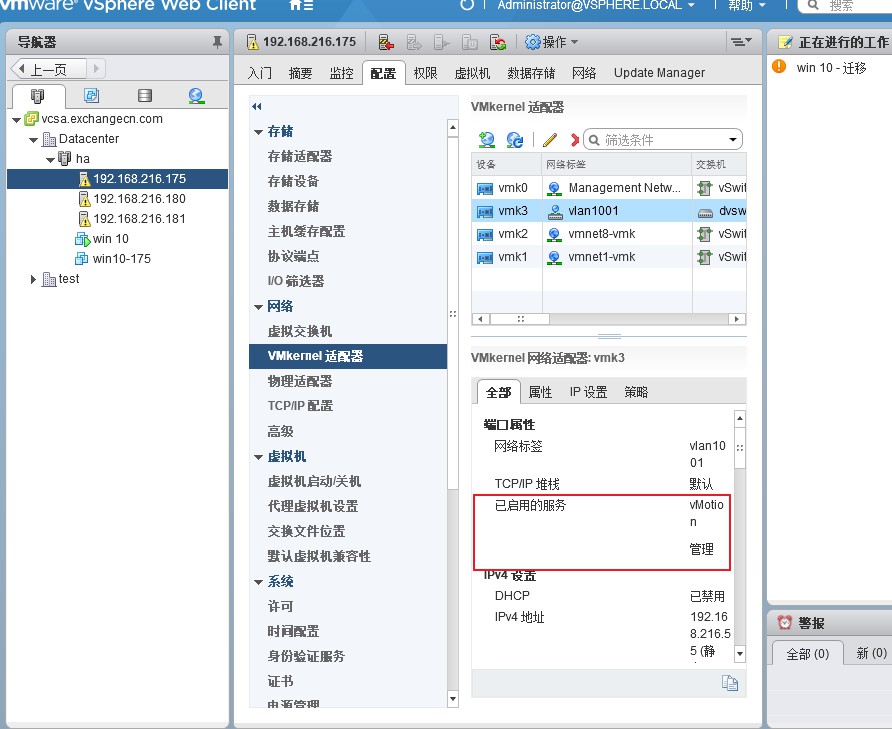
Task: Sort by the 网络标签 column header
Action: pyautogui.click(x=617, y=164)
